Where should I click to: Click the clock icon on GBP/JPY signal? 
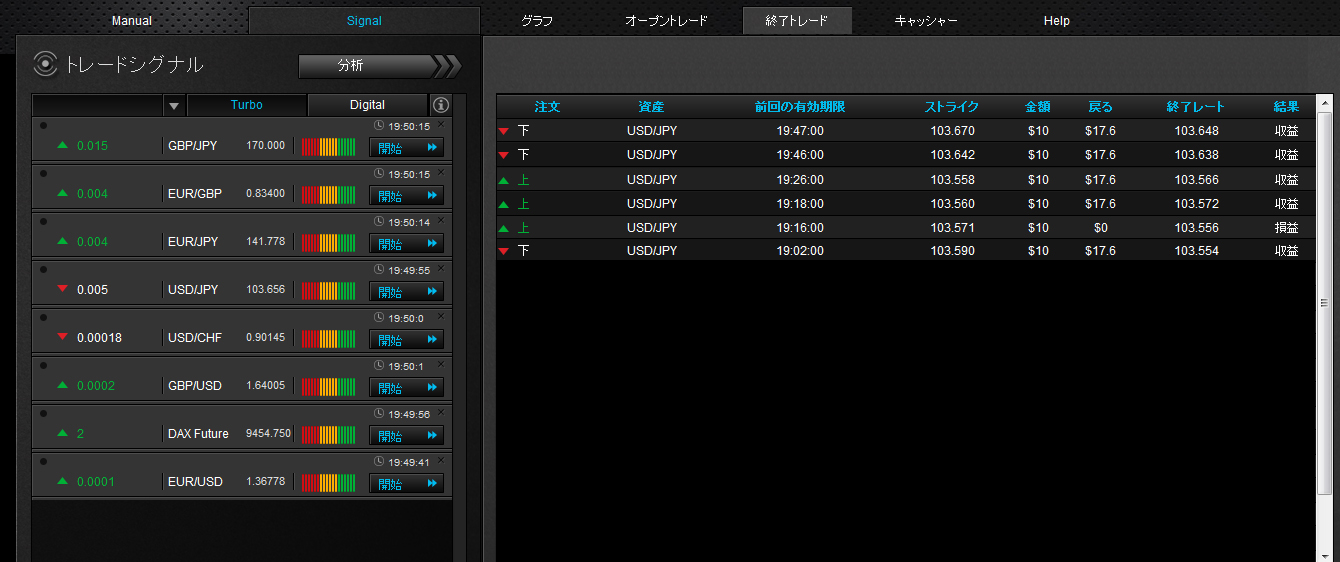379,126
